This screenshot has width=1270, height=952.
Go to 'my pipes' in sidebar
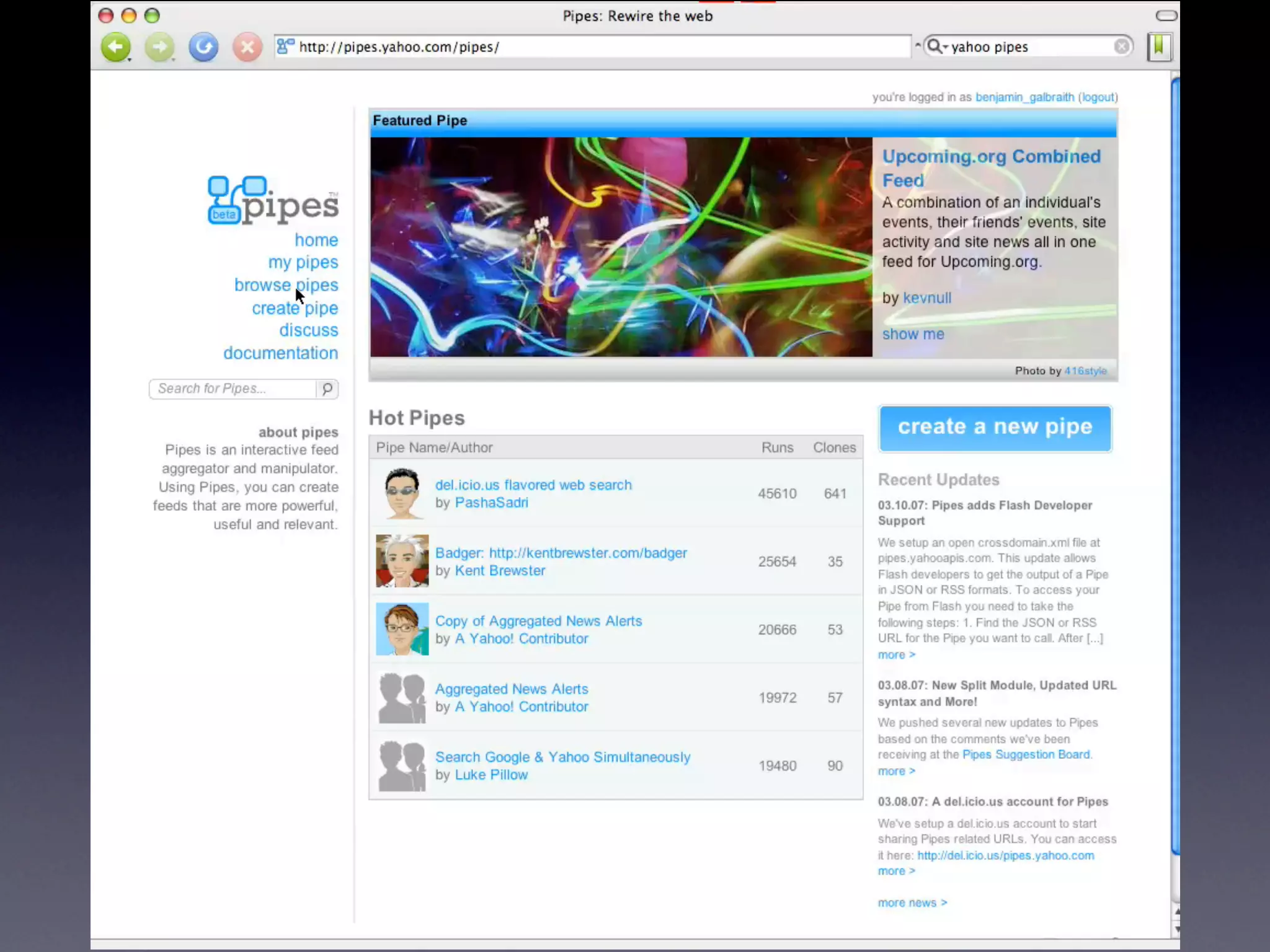[303, 262]
